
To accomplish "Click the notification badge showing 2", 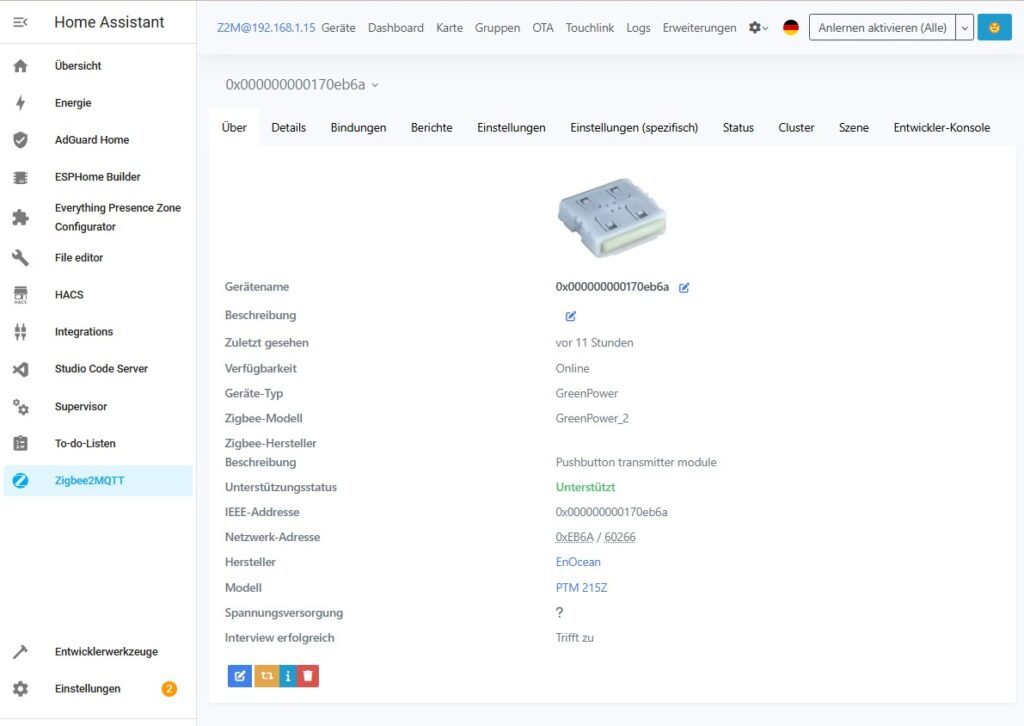I will click(169, 689).
